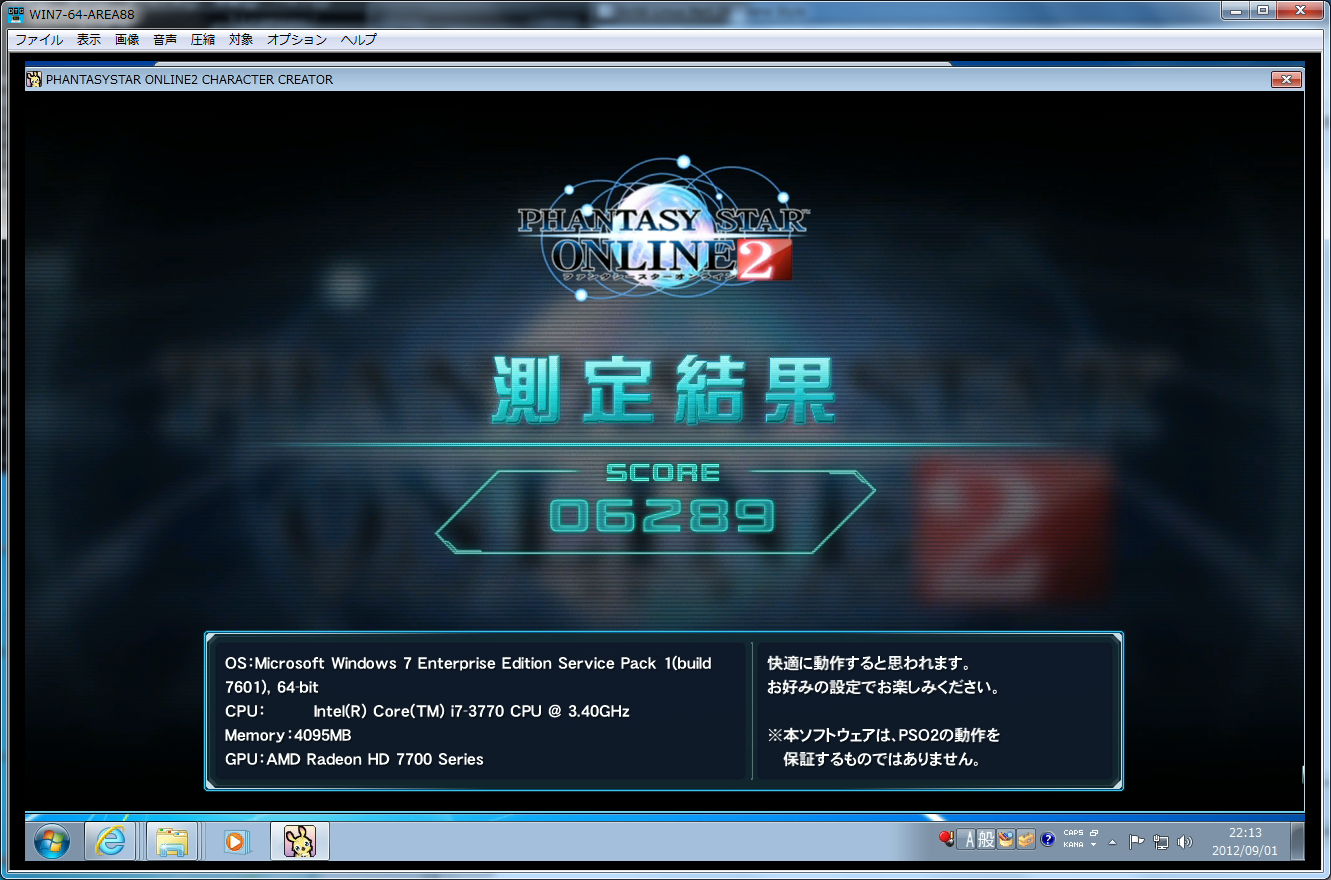1331x880 pixels.
Task: Click the IME input mode 'A' button
Action: (x=967, y=840)
